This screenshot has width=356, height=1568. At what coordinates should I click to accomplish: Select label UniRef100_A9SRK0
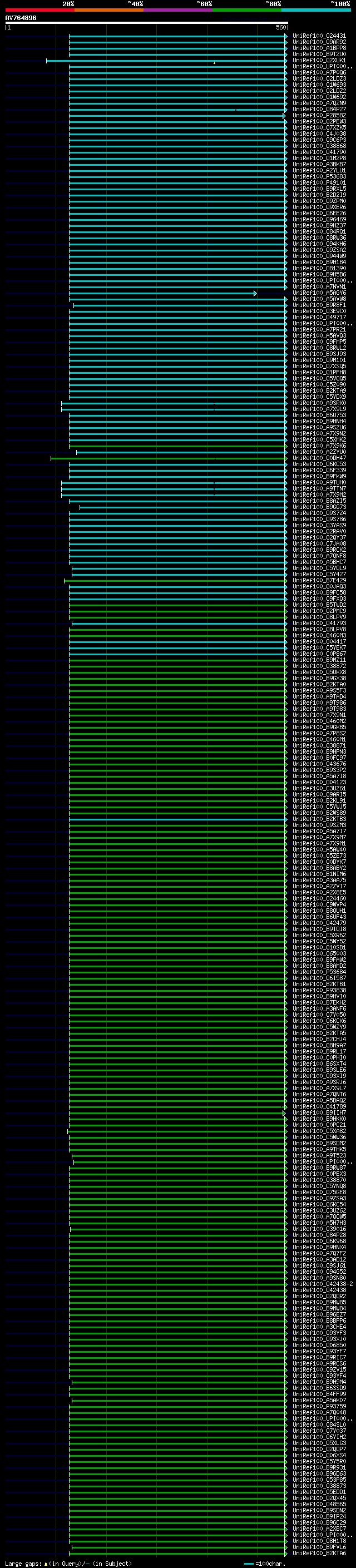pyautogui.click(x=319, y=403)
